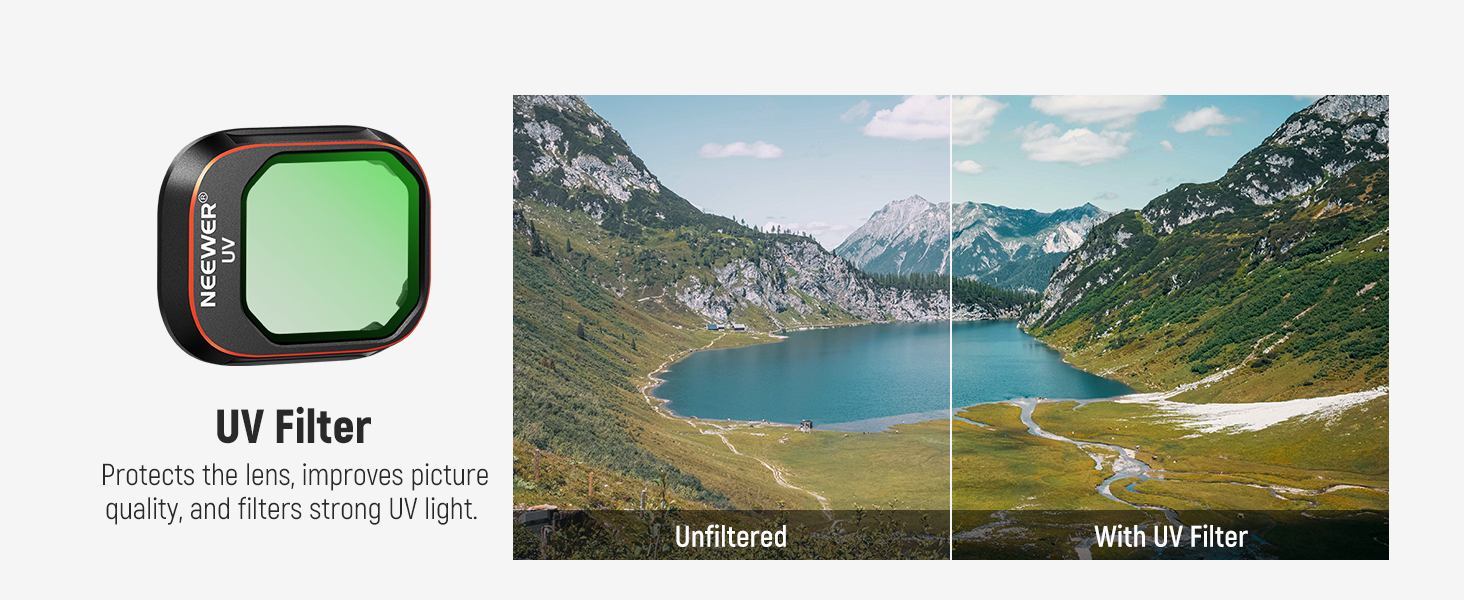Click the Unfiltered label
This screenshot has height=600, width=1464.
(x=731, y=537)
